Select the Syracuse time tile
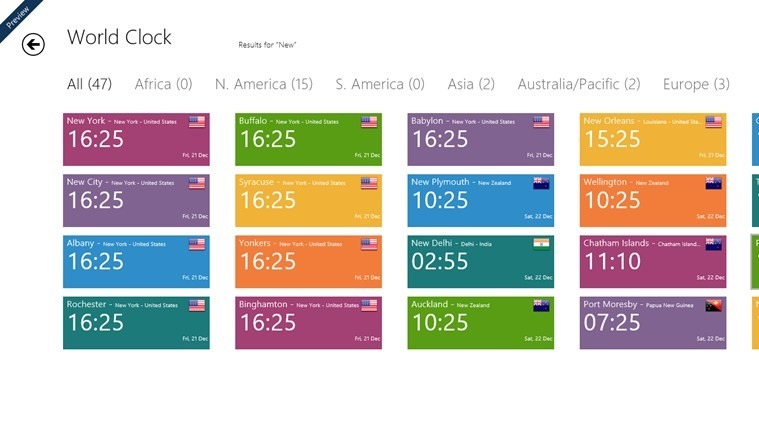 click(308, 201)
